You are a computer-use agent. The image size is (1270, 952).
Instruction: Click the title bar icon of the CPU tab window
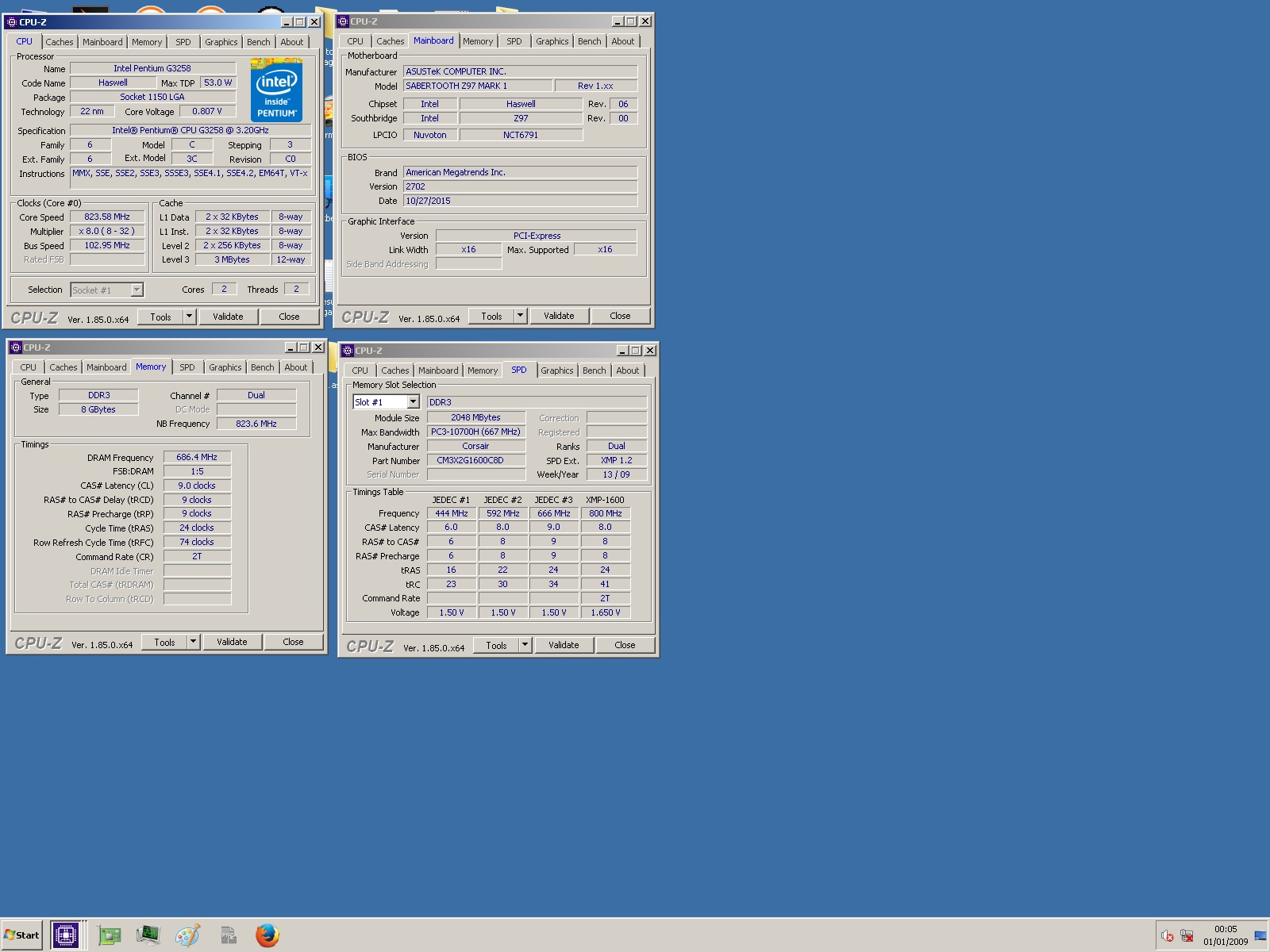(12, 22)
